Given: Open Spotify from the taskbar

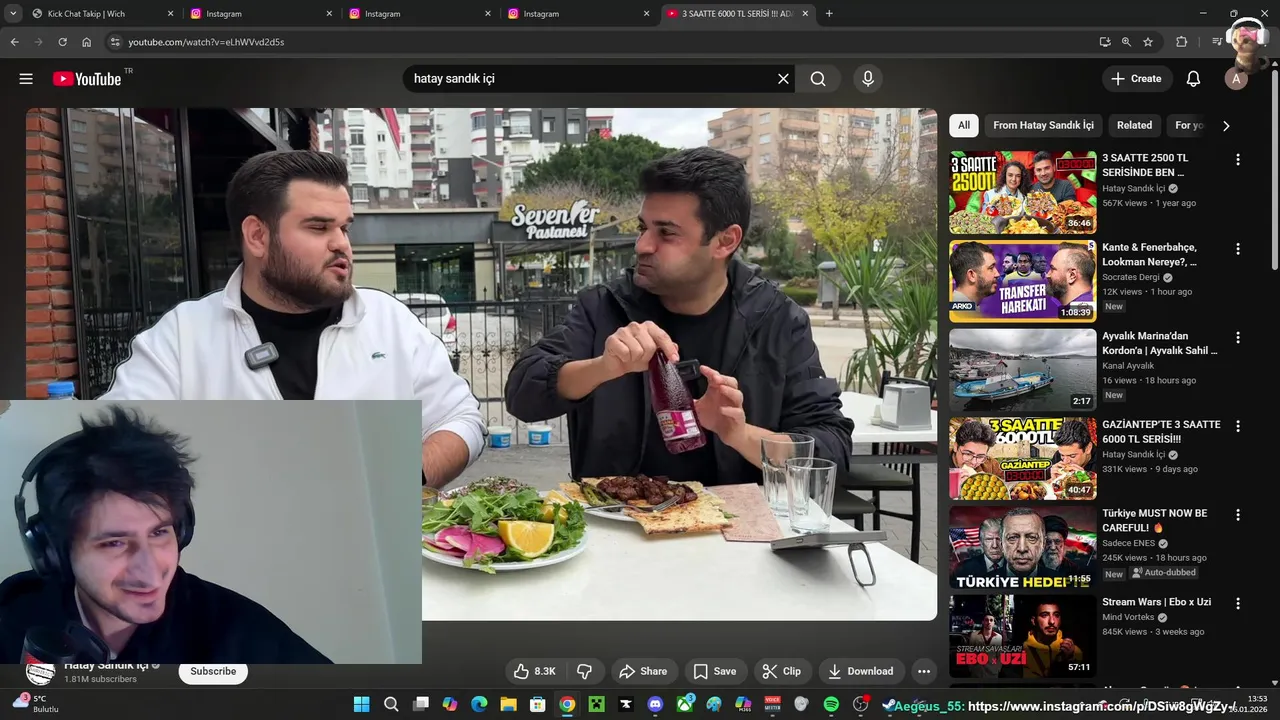Looking at the screenshot, I should point(831,704).
